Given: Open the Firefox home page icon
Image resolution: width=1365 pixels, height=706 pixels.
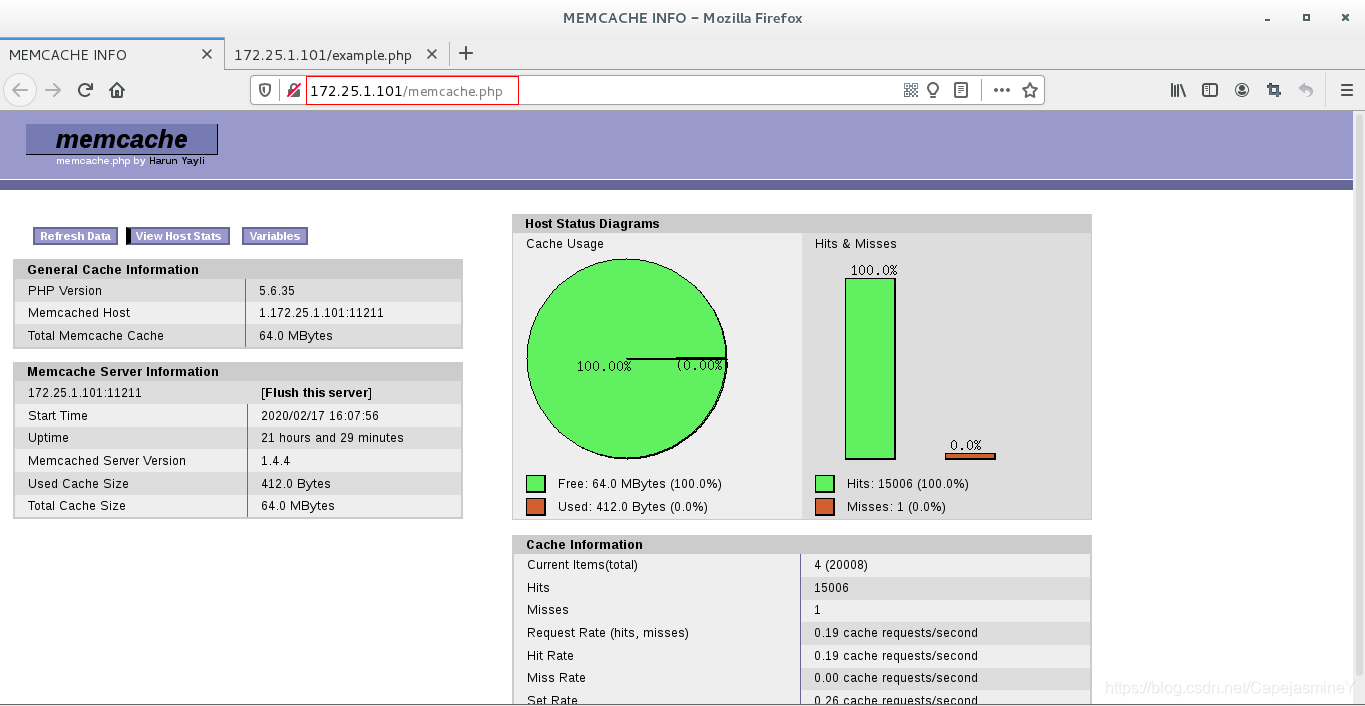Looking at the screenshot, I should tap(117, 90).
